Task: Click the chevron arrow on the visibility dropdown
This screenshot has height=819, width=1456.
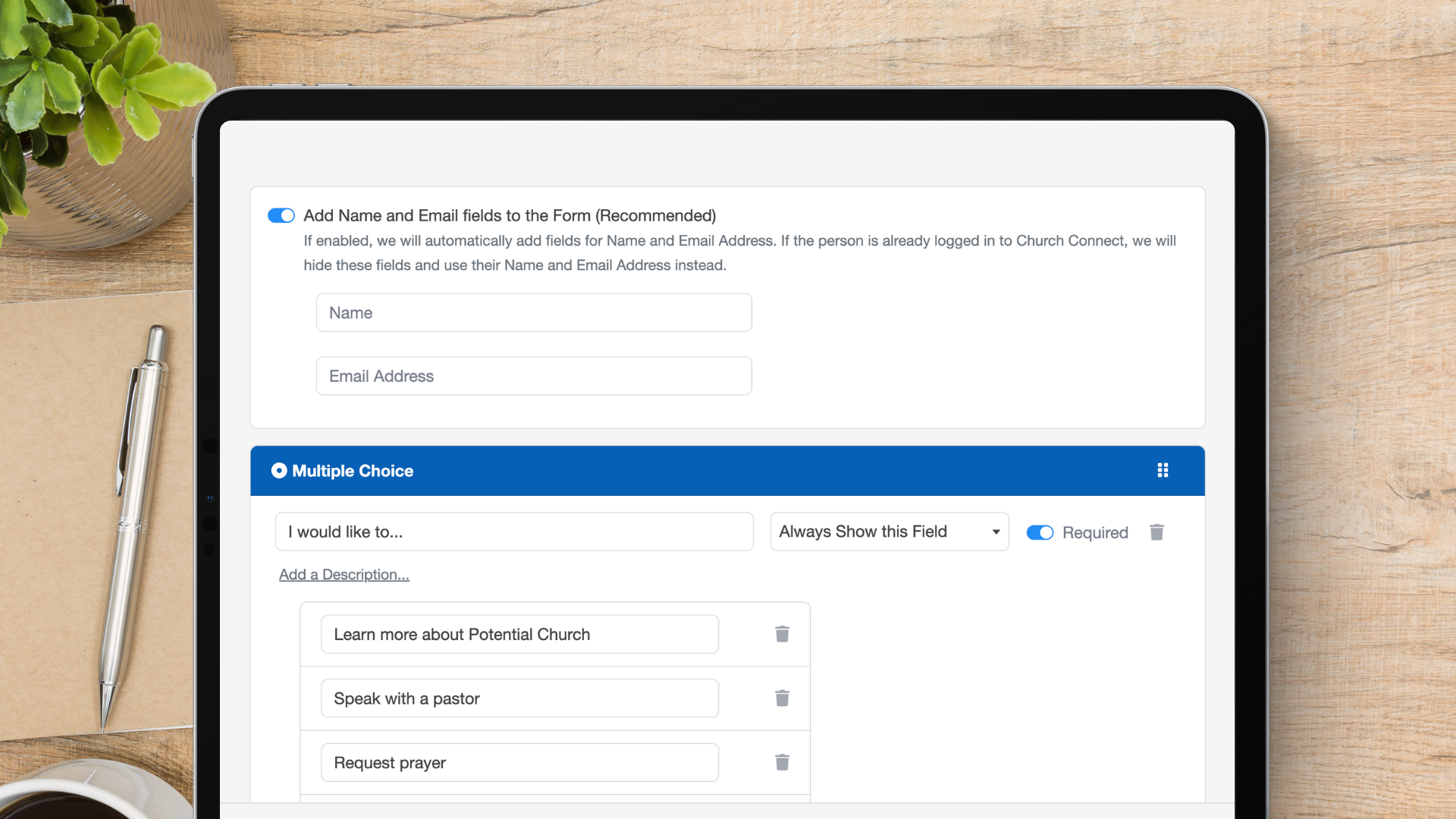Action: (996, 532)
